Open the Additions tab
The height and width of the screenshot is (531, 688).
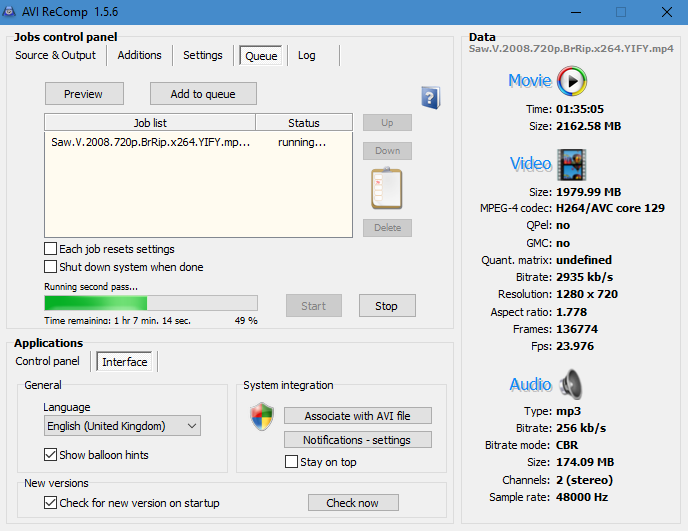[x=140, y=55]
